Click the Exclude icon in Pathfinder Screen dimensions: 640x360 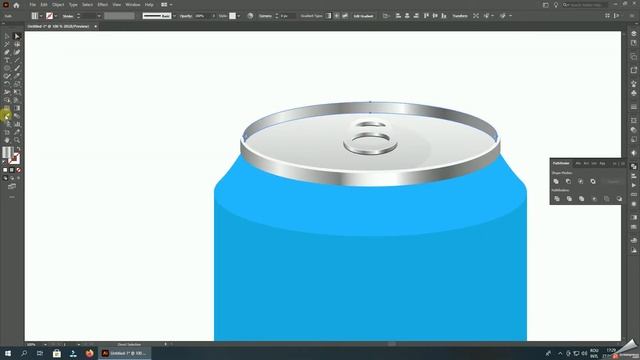pos(593,181)
